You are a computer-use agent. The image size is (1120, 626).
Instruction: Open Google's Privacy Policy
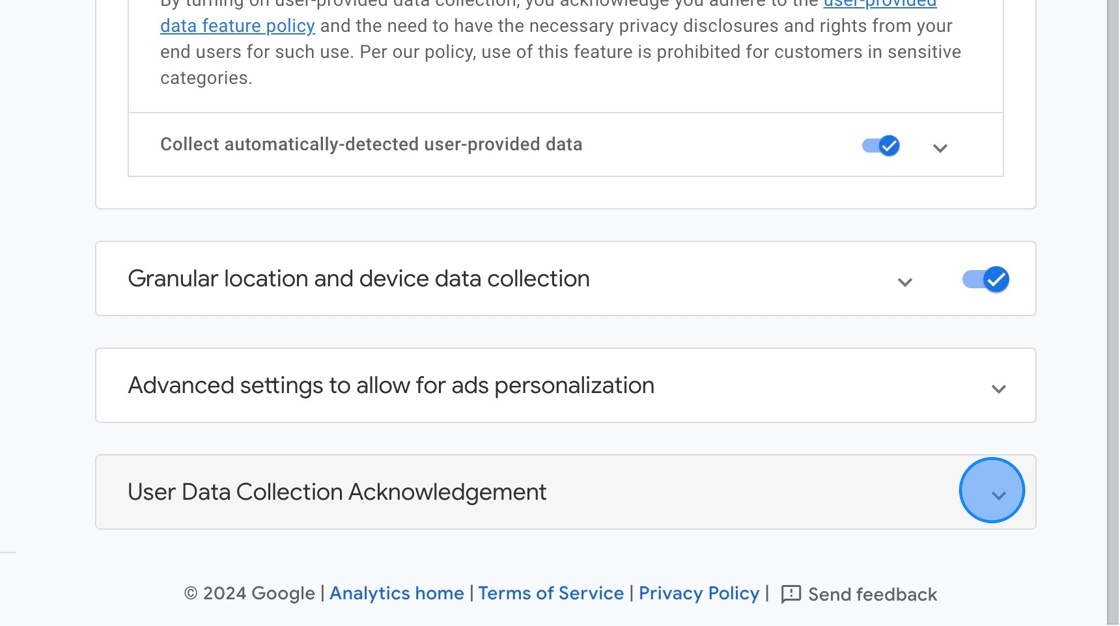(x=699, y=593)
